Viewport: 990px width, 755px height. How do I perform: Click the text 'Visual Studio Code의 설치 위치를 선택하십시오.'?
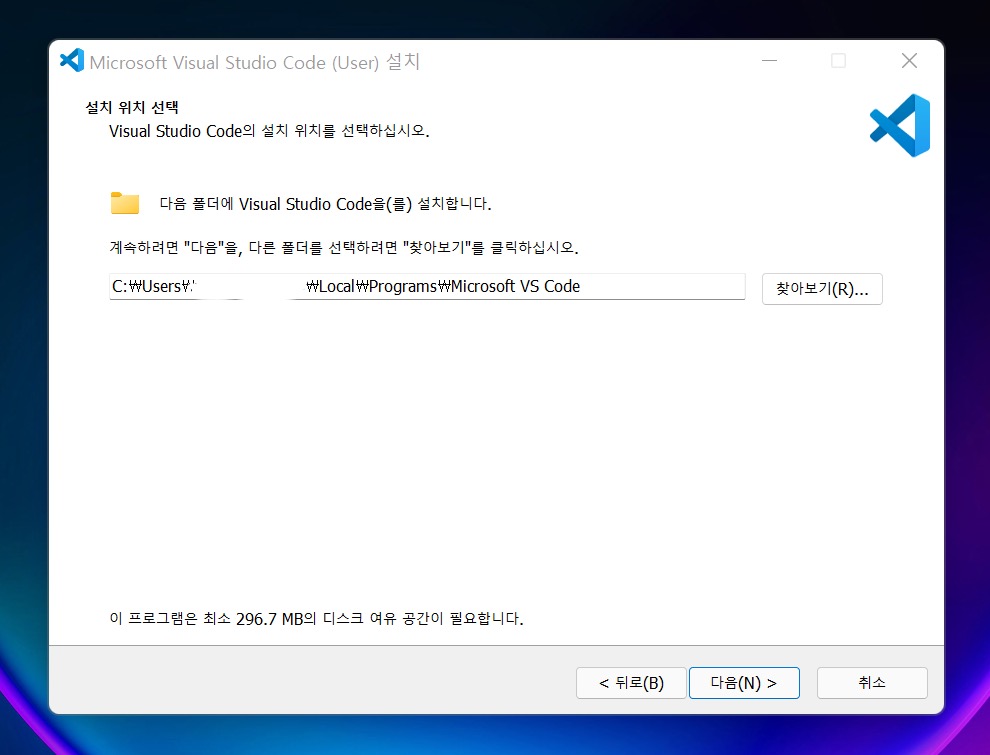[269, 131]
